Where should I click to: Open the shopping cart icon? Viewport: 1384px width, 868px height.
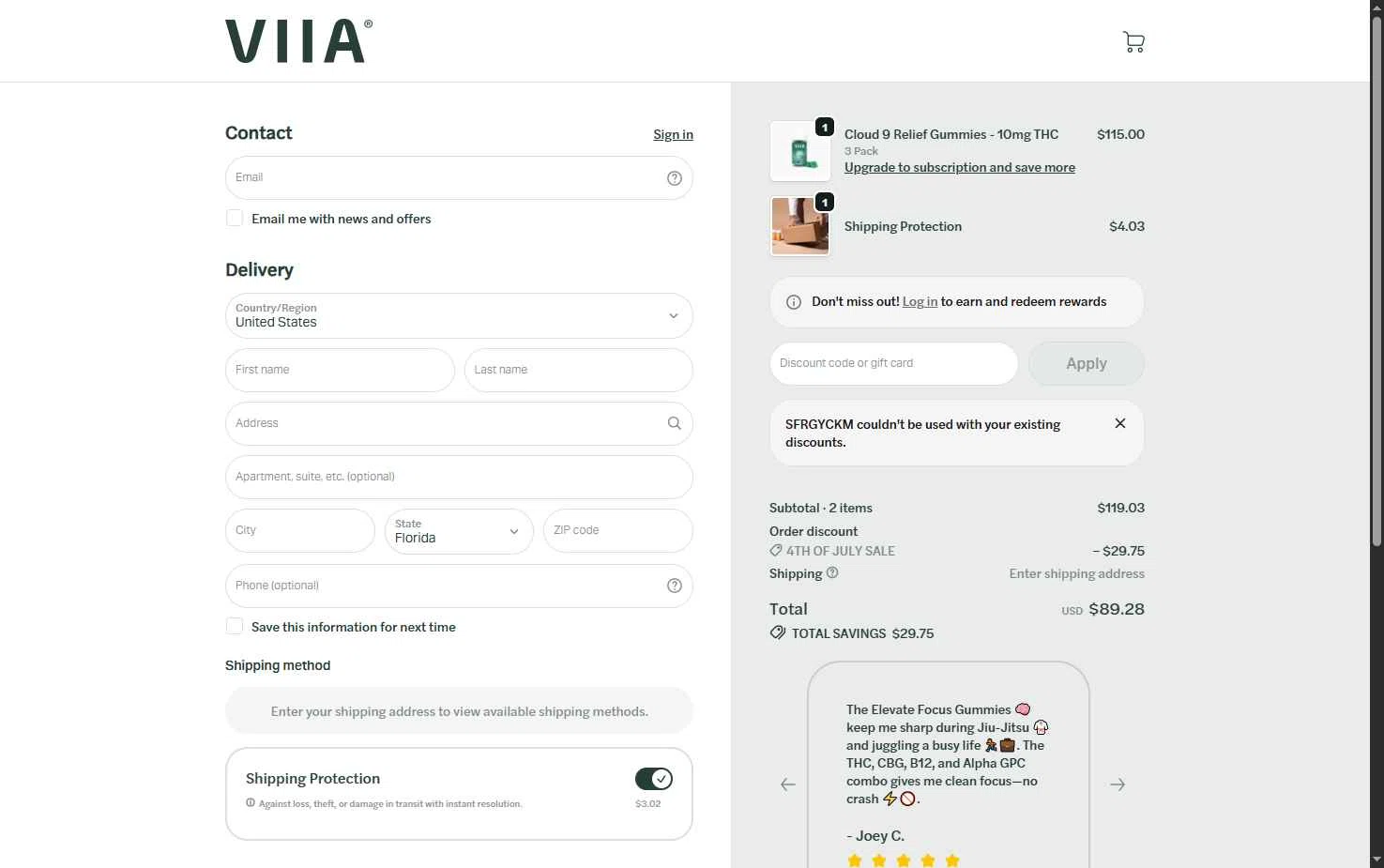tap(1133, 42)
